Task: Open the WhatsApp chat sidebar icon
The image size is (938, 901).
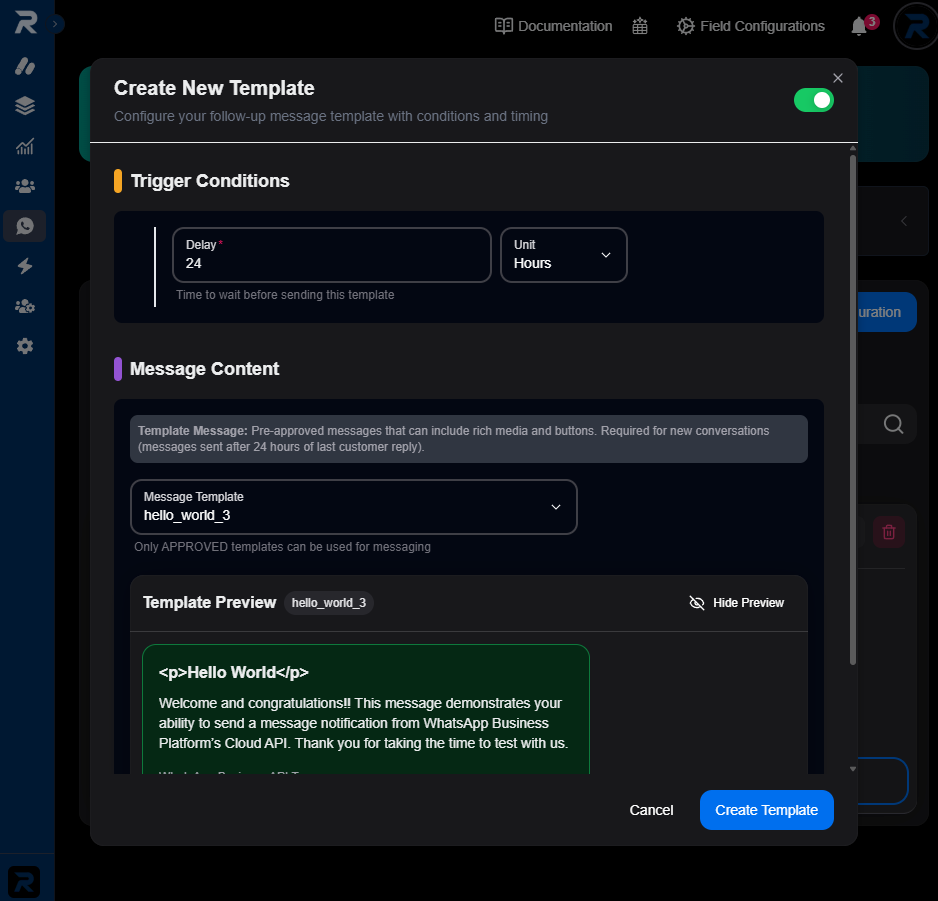Action: coord(25,226)
